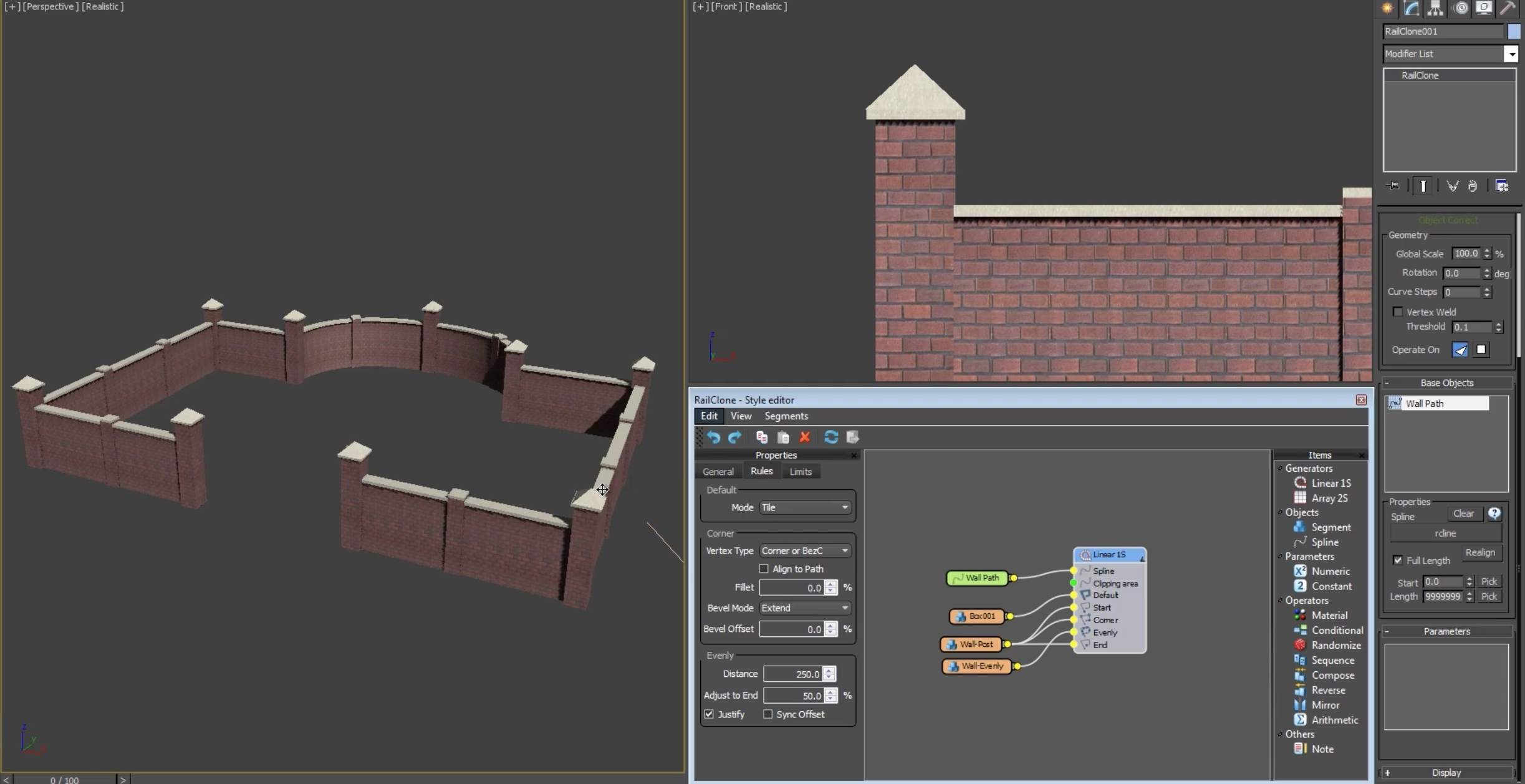Delete selected node using the red X icon
This screenshot has width=1525, height=784.
(804, 437)
